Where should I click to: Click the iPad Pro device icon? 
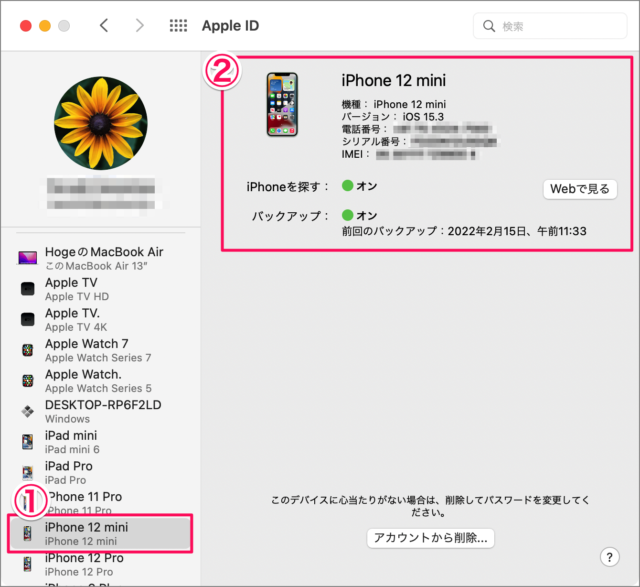28,472
